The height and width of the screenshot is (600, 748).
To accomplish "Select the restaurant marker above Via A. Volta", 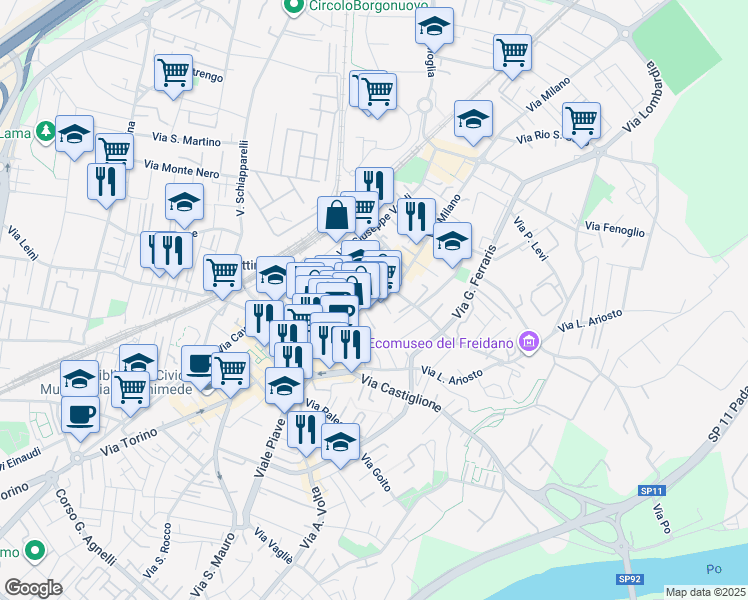I will pyautogui.click(x=306, y=429).
